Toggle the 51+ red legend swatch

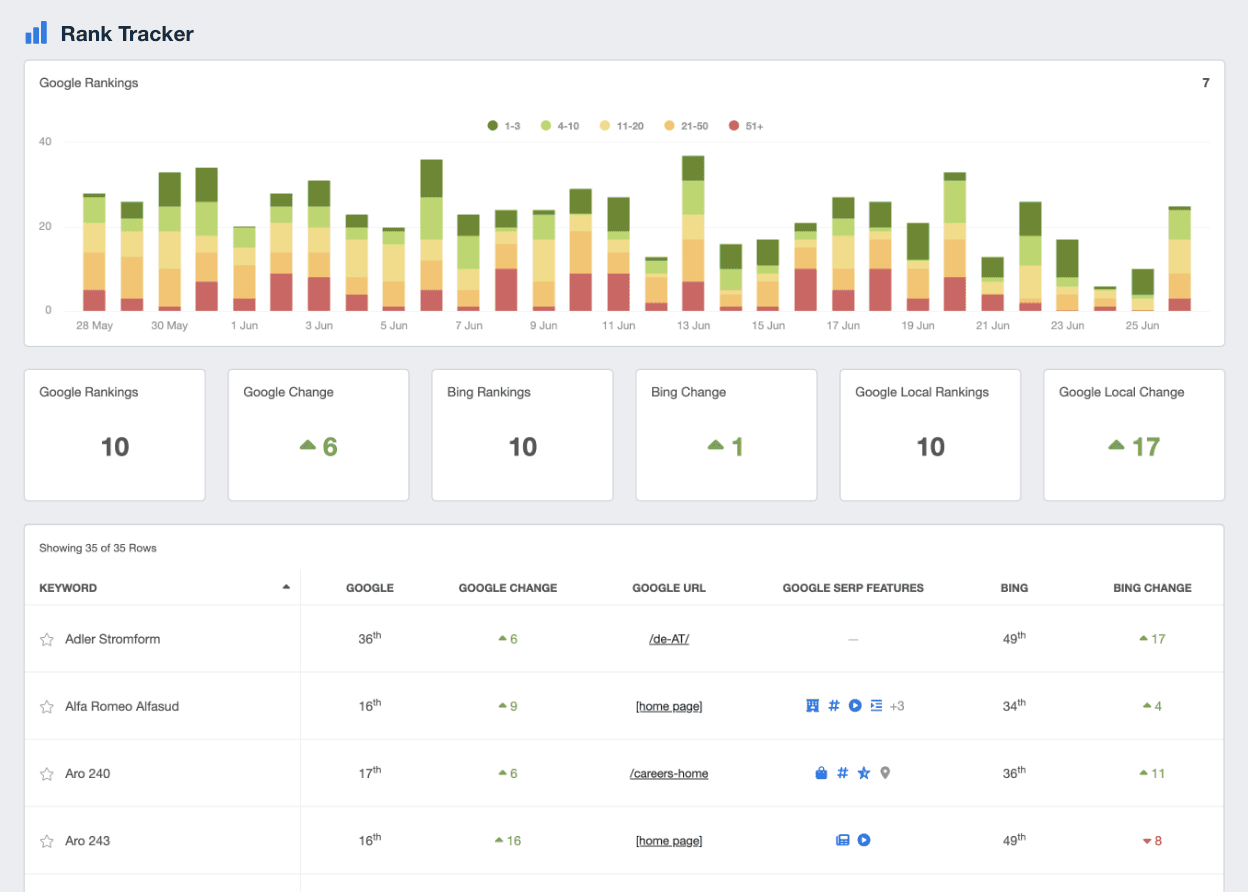734,126
